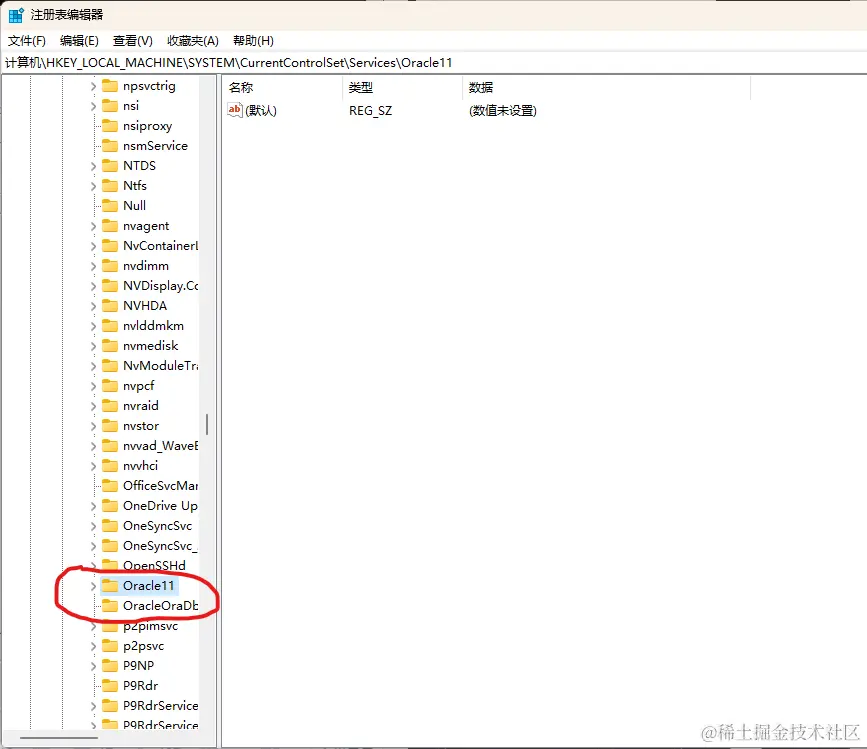Click the tree pane vertical scrollbar thumb
The image size is (867, 749).
click(207, 425)
